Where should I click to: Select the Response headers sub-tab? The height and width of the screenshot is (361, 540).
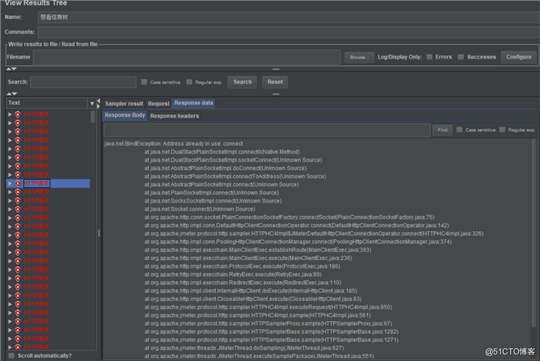pyautogui.click(x=175, y=116)
